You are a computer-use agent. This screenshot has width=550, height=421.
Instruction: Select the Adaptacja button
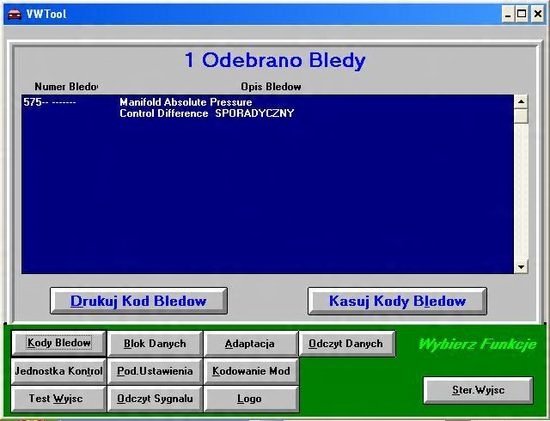tap(250, 343)
